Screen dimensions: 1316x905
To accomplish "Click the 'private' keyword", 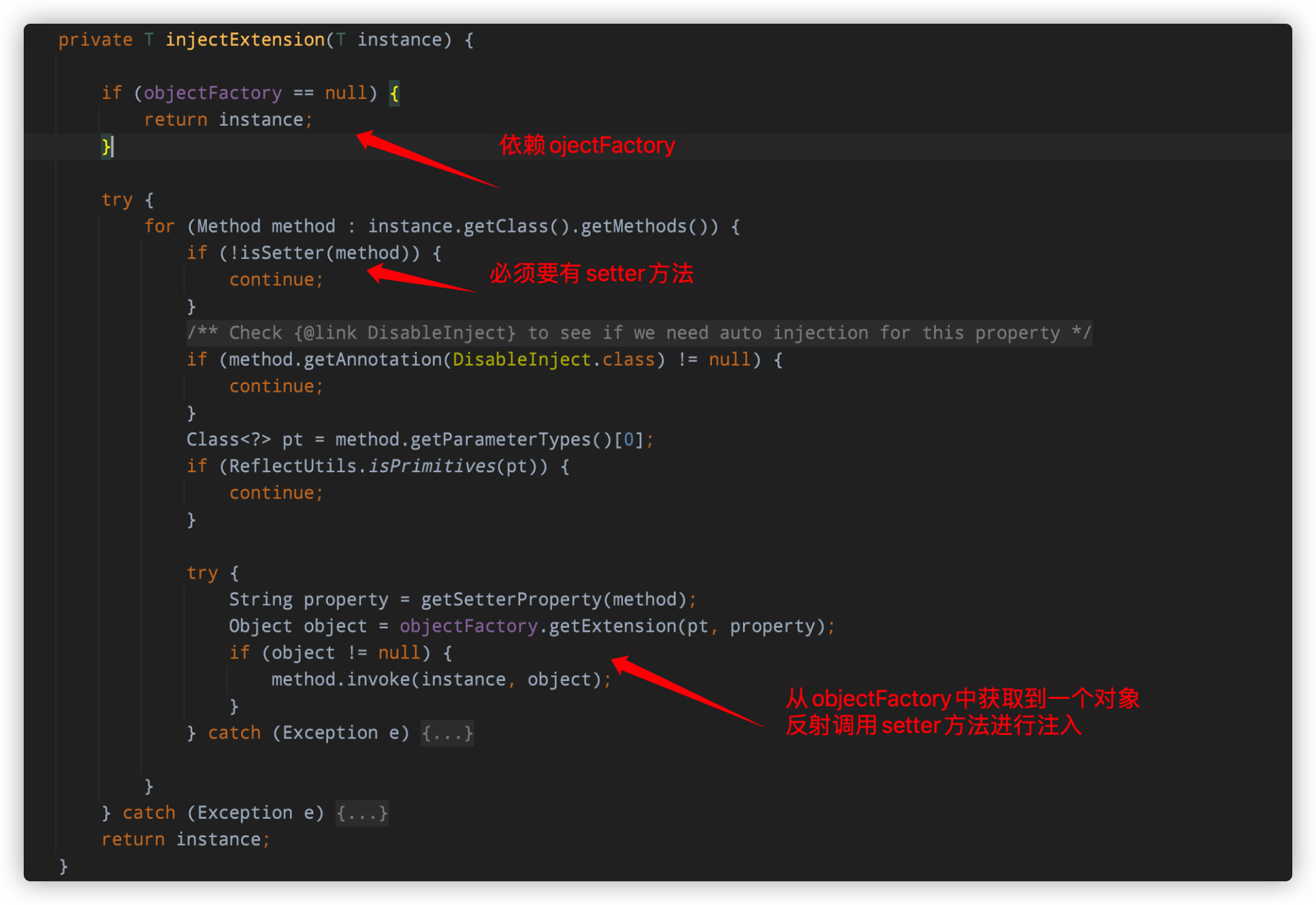I will (96, 40).
